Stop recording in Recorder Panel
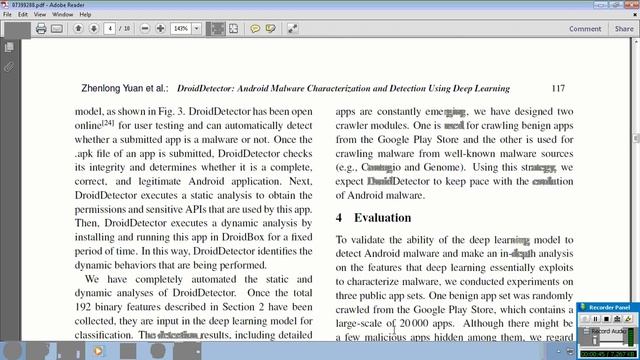Viewport: 640px width, 360px height. coord(607,319)
